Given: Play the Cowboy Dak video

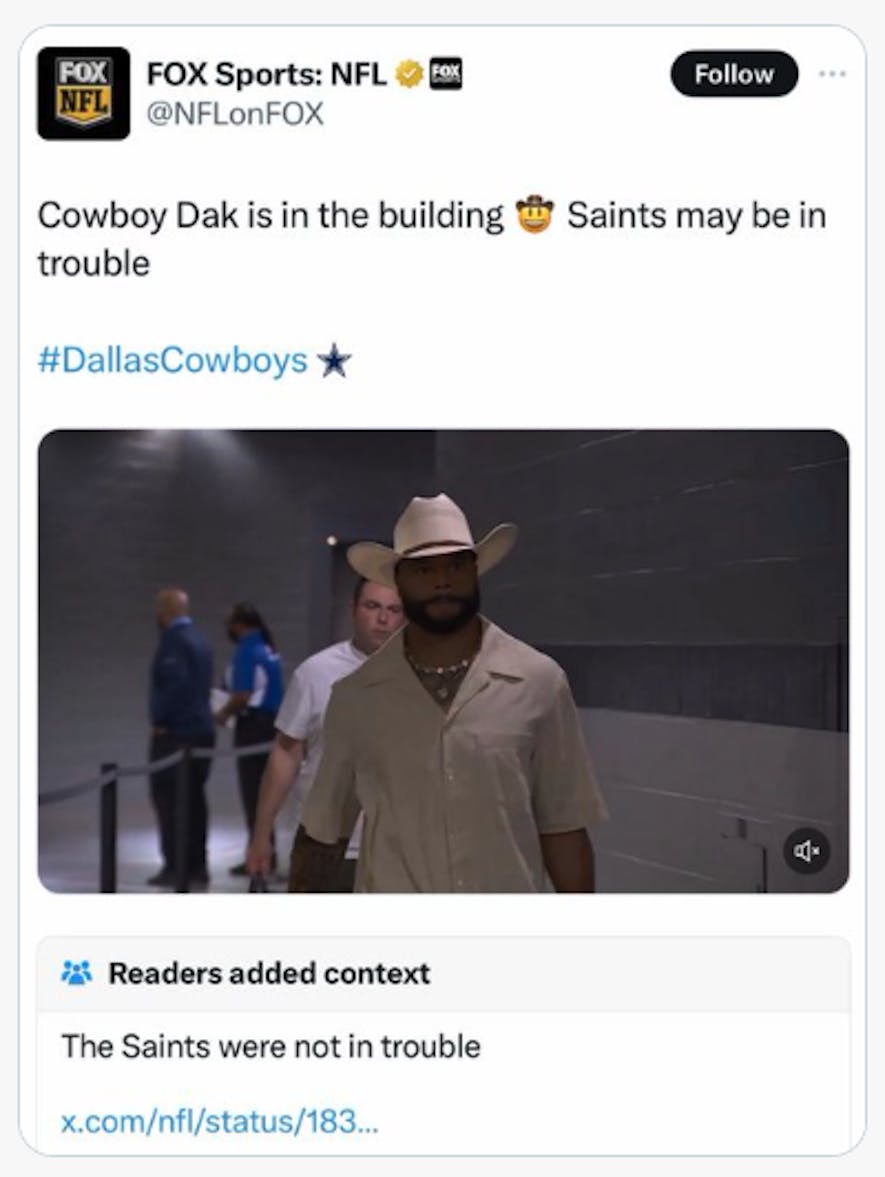Looking at the screenshot, I should (444, 661).
